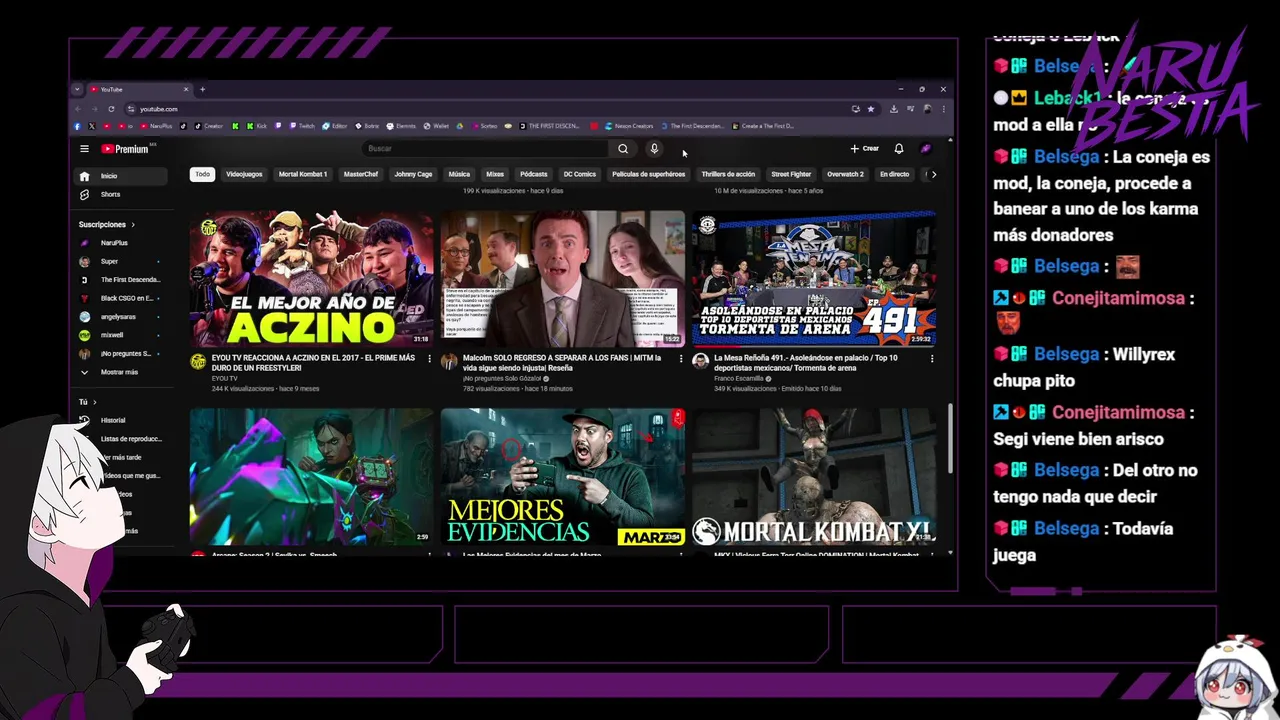Open La Mesa Reñoña 491 thumbnail
Screen dimensions: 1280x720
(x=814, y=278)
